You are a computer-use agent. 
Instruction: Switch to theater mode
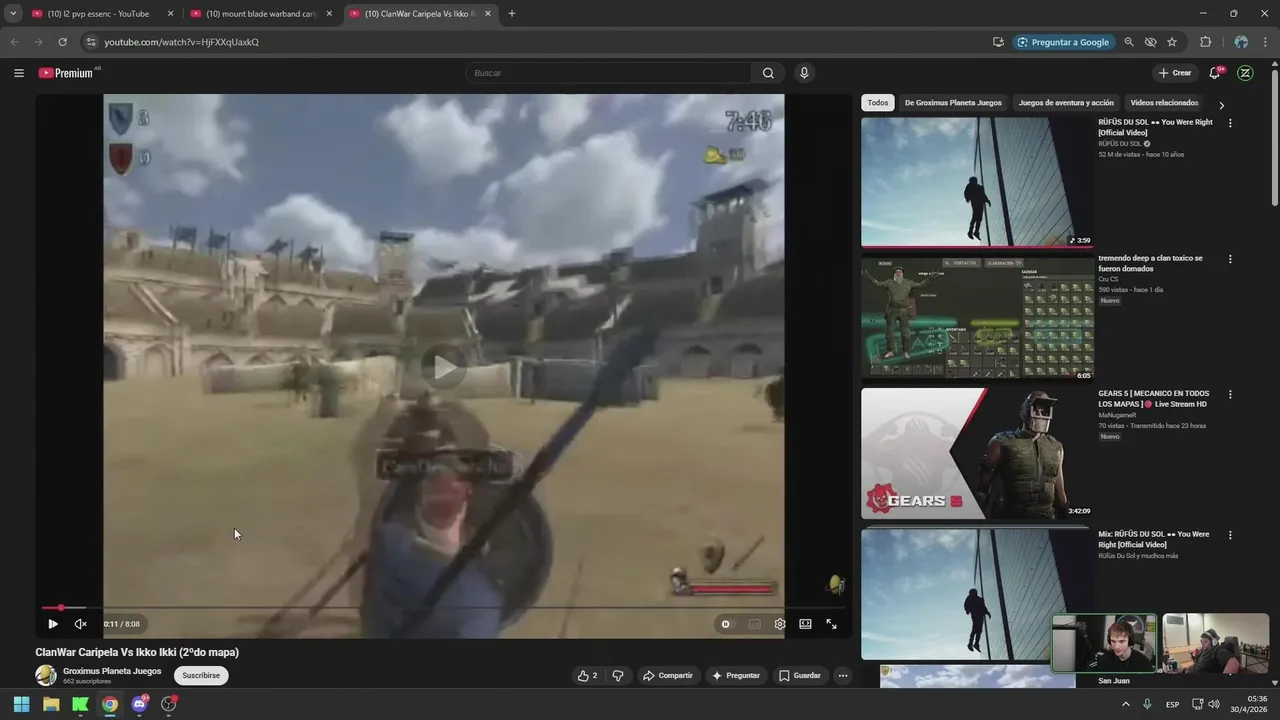(x=805, y=624)
